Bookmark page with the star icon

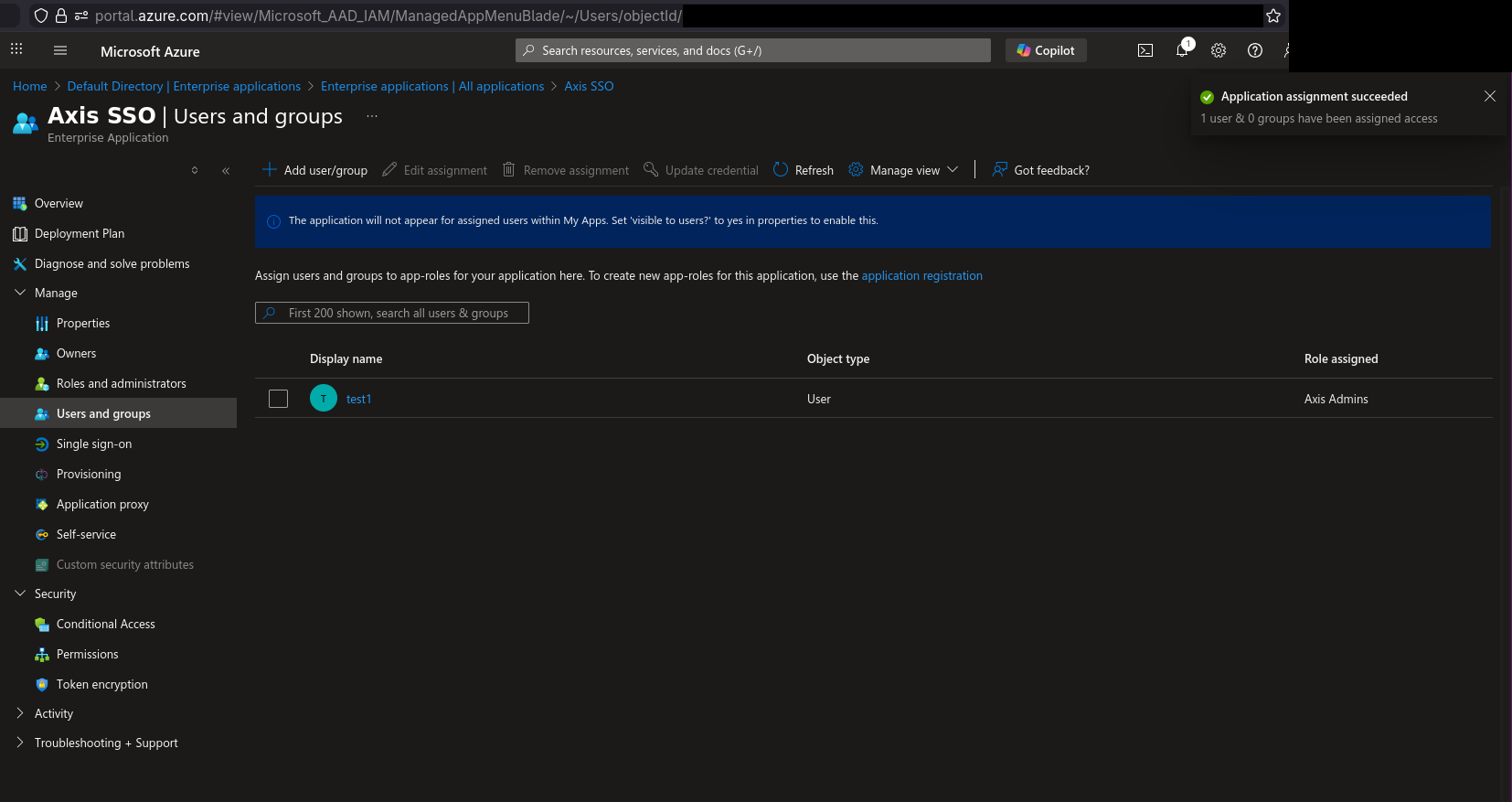pyautogui.click(x=1273, y=16)
